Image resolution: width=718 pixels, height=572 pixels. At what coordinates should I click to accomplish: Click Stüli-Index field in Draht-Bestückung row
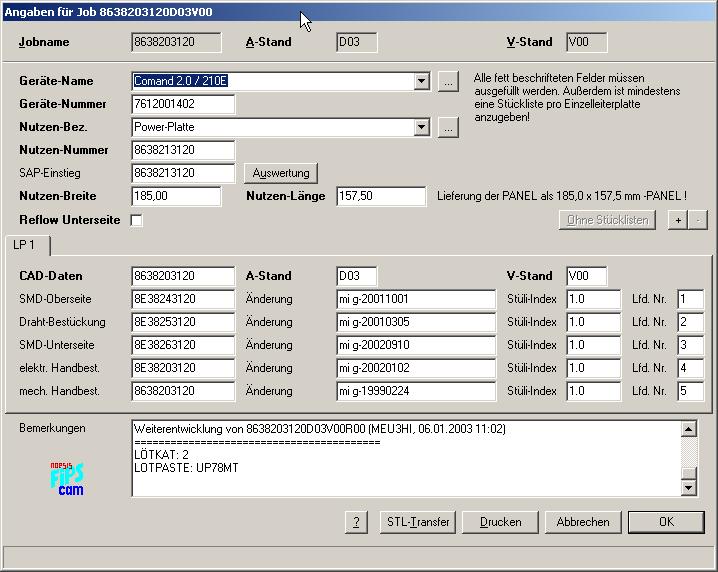tap(593, 322)
